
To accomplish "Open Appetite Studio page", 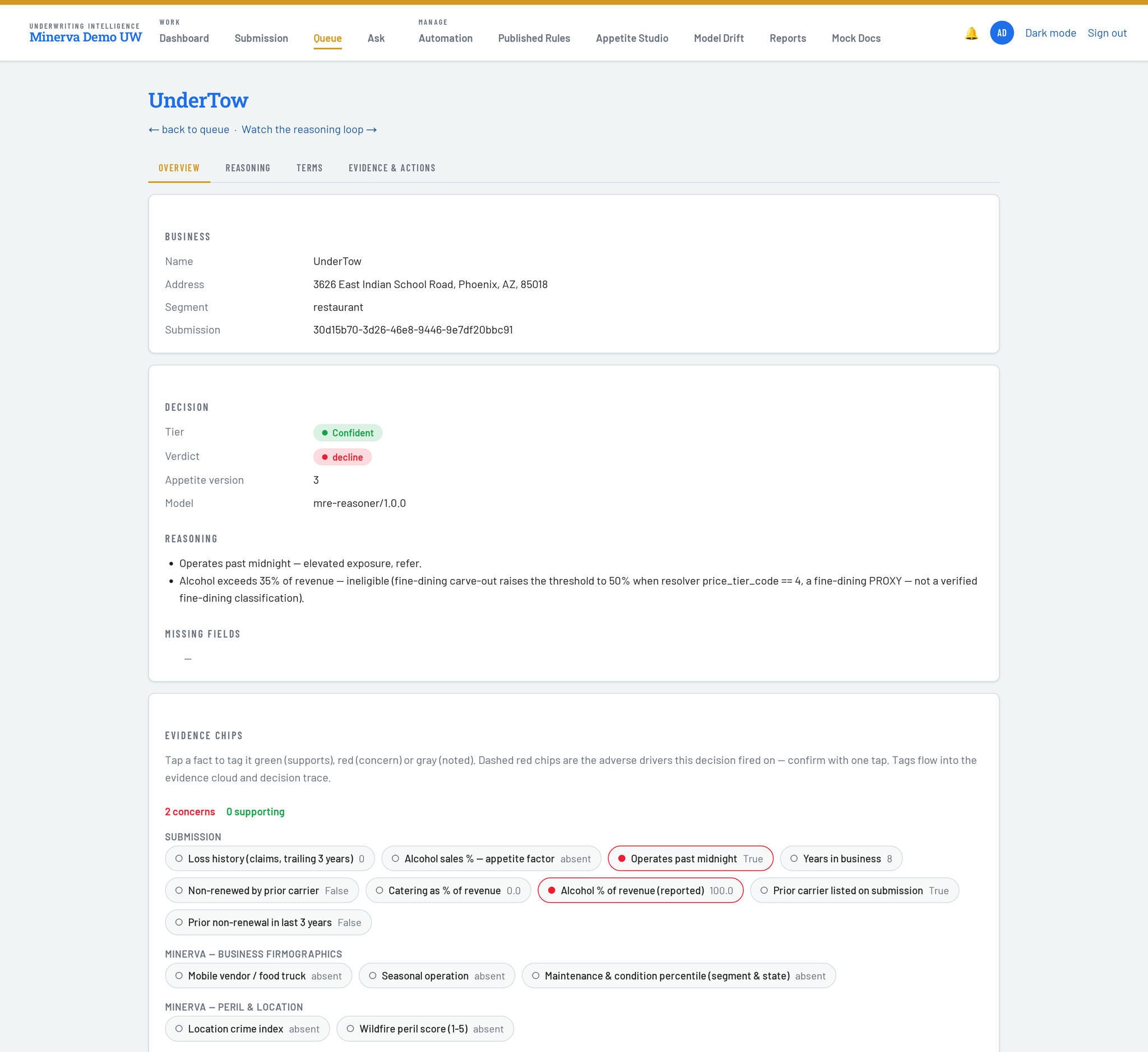I will [x=632, y=38].
